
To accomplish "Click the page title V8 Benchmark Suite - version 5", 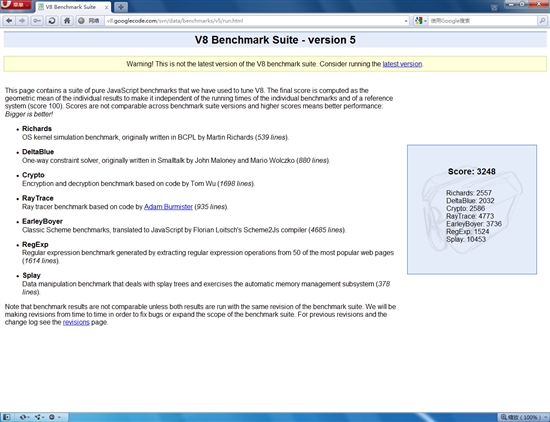I will point(275,40).
